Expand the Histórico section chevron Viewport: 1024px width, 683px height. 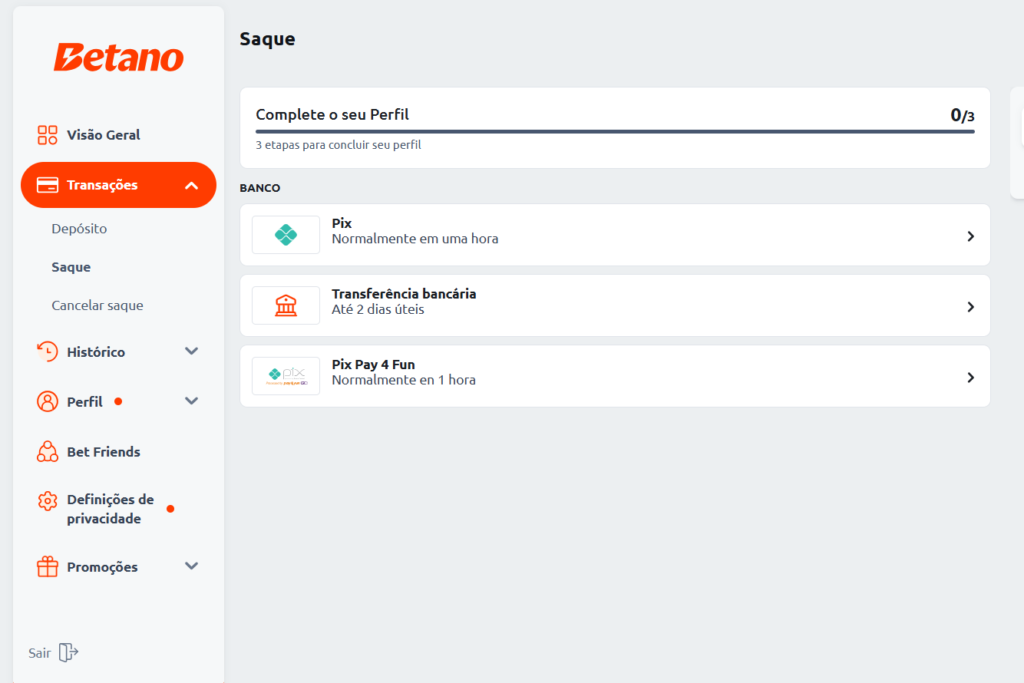coord(191,351)
